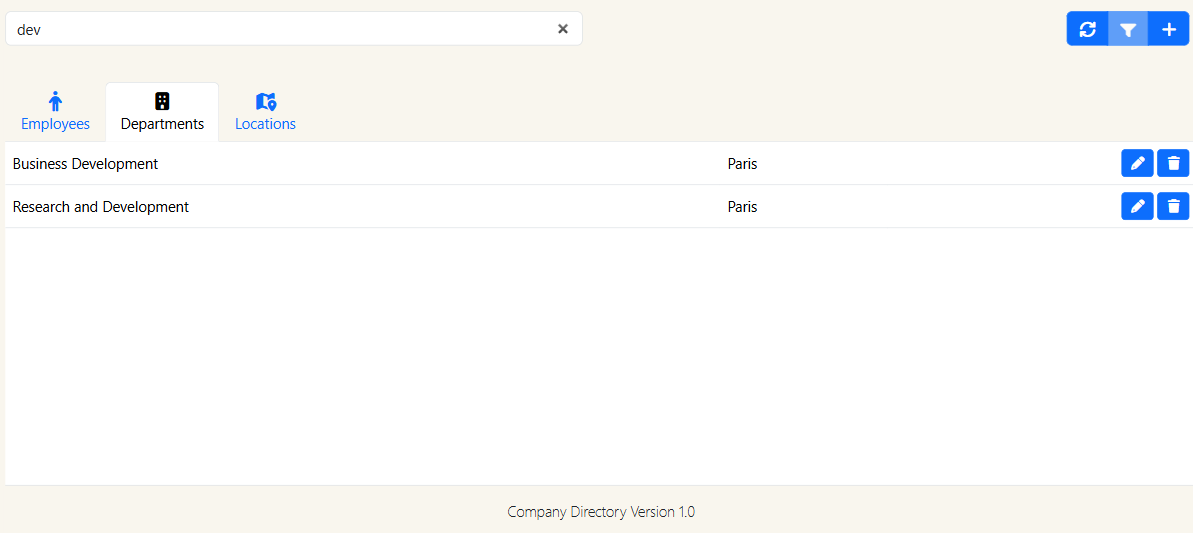This screenshot has width=1193, height=533.
Task: Click the map pin icon above Locations
Action: click(x=265, y=101)
